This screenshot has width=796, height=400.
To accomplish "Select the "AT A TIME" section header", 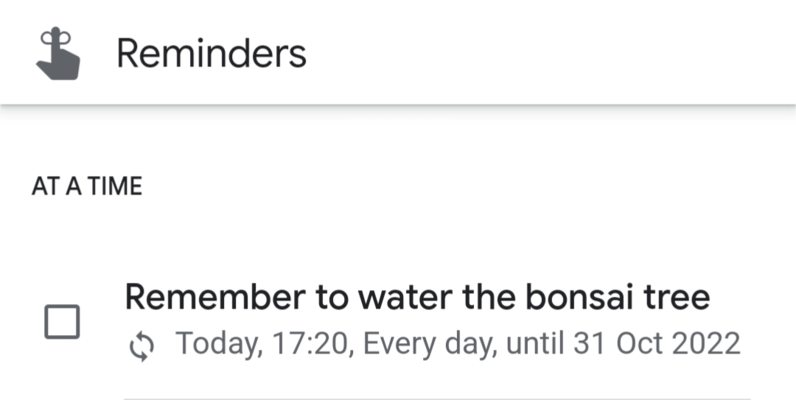I will [x=86, y=187].
